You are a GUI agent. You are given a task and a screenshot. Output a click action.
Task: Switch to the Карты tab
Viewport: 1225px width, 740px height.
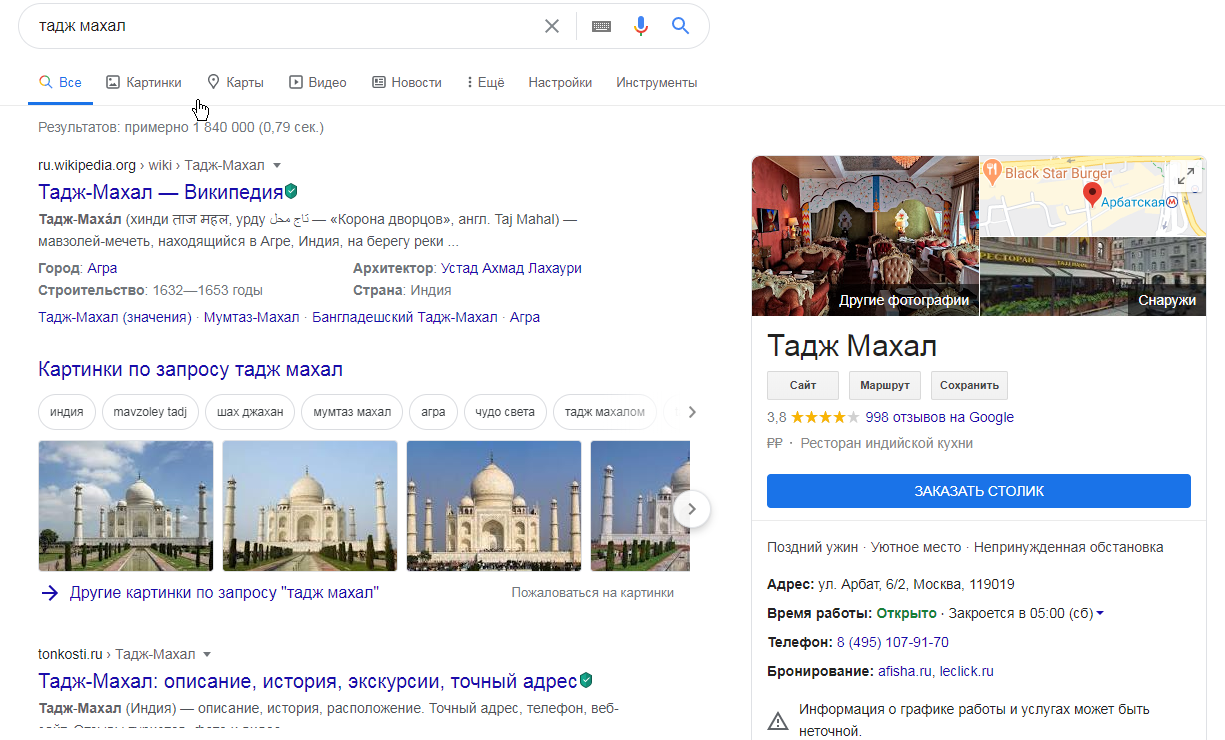[x=235, y=83]
